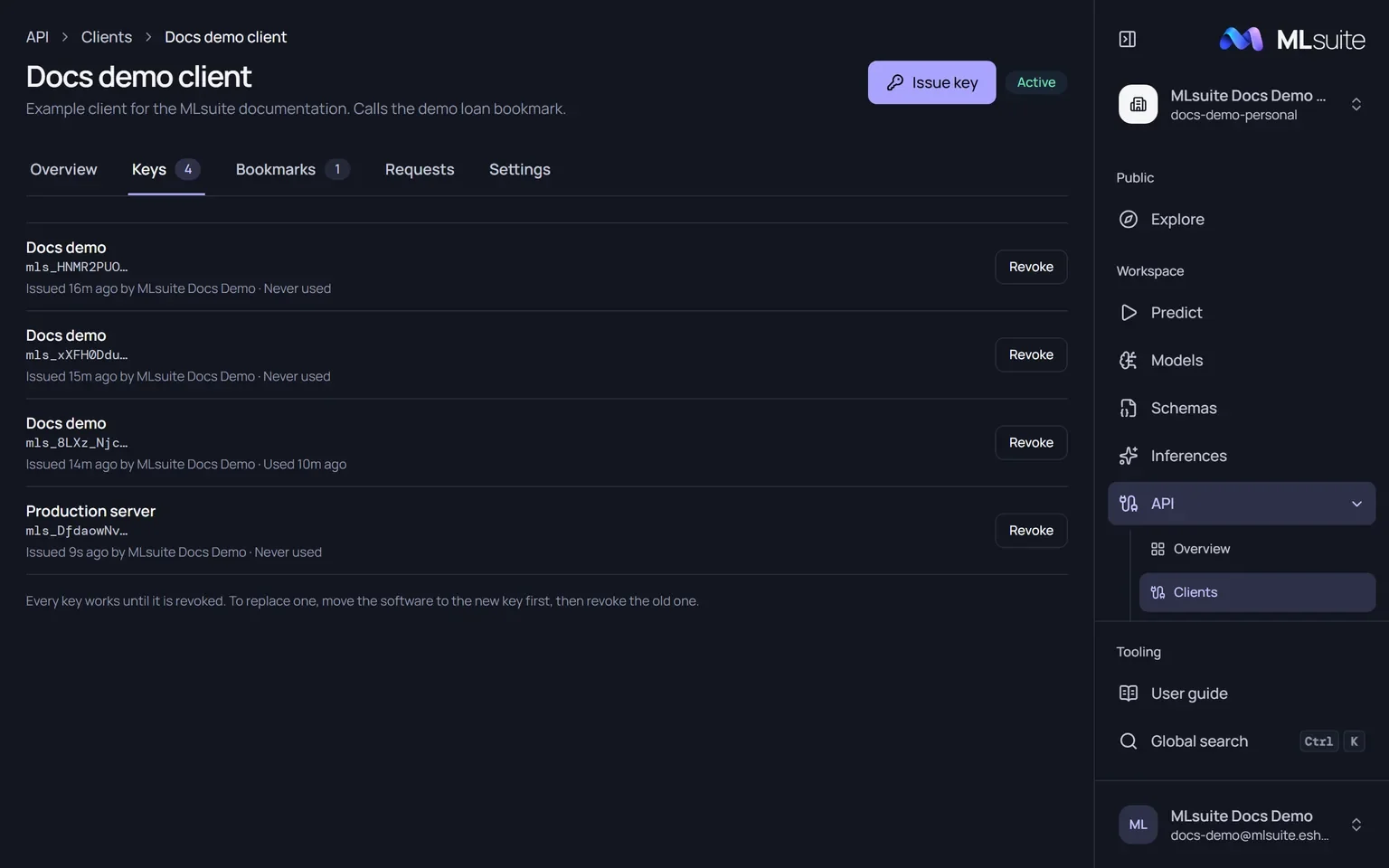Screen dimensions: 1389x868
Task: Click the Bookmarks count badge 1
Action: (337, 169)
